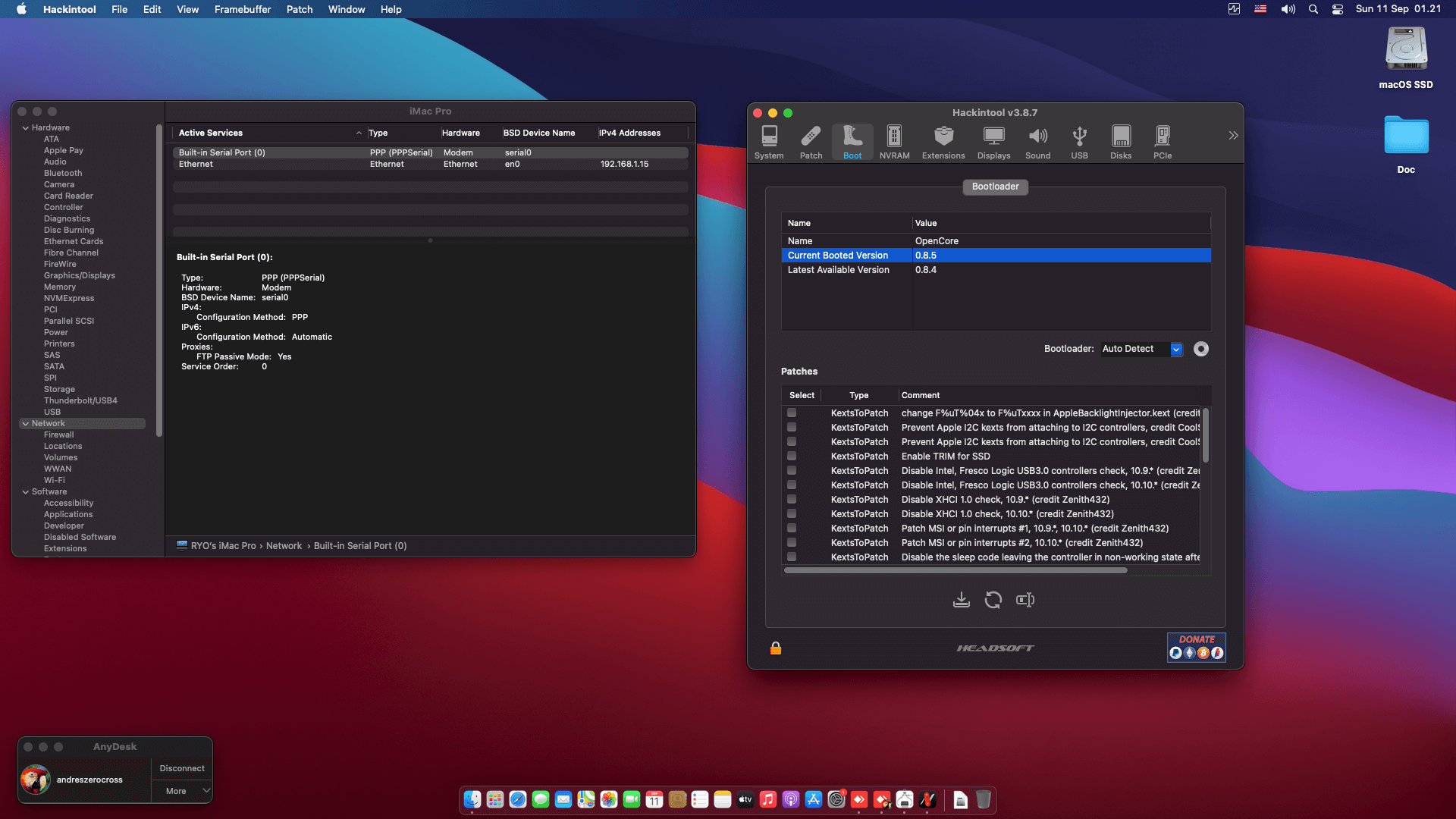Viewport: 1456px width, 819px height.
Task: Expand the overflow chevron in Hackintool toolbar
Action: click(1233, 135)
